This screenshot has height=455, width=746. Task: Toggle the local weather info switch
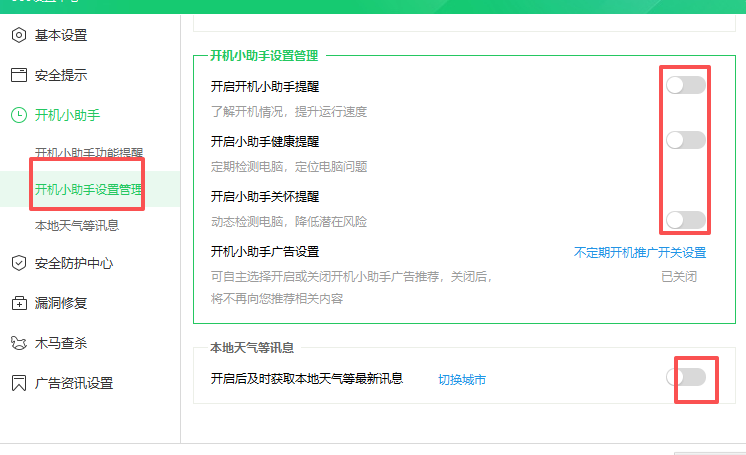pos(686,377)
